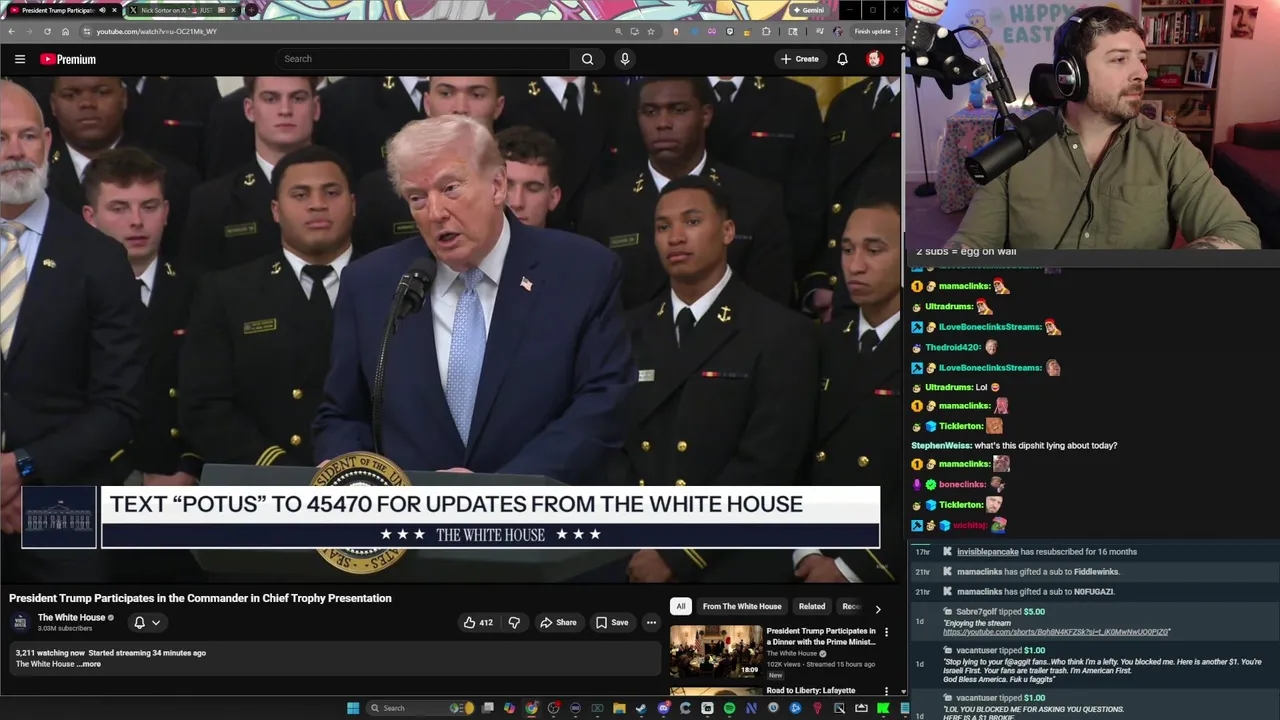Open 'Road to Liberty: Lafayette' video title
The height and width of the screenshot is (720, 1280).
pos(811,690)
